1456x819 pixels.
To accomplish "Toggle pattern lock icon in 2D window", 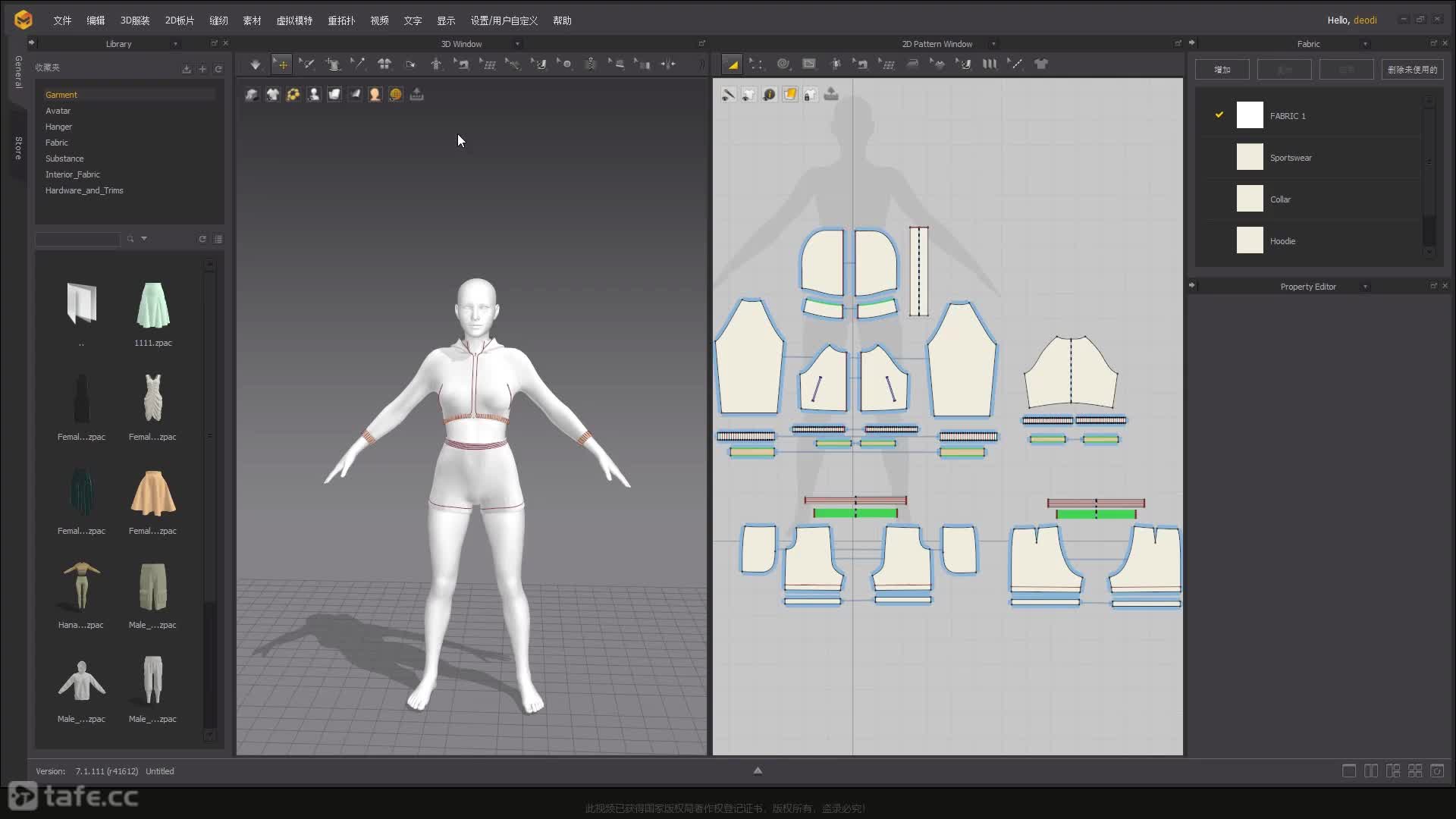I will (x=811, y=95).
